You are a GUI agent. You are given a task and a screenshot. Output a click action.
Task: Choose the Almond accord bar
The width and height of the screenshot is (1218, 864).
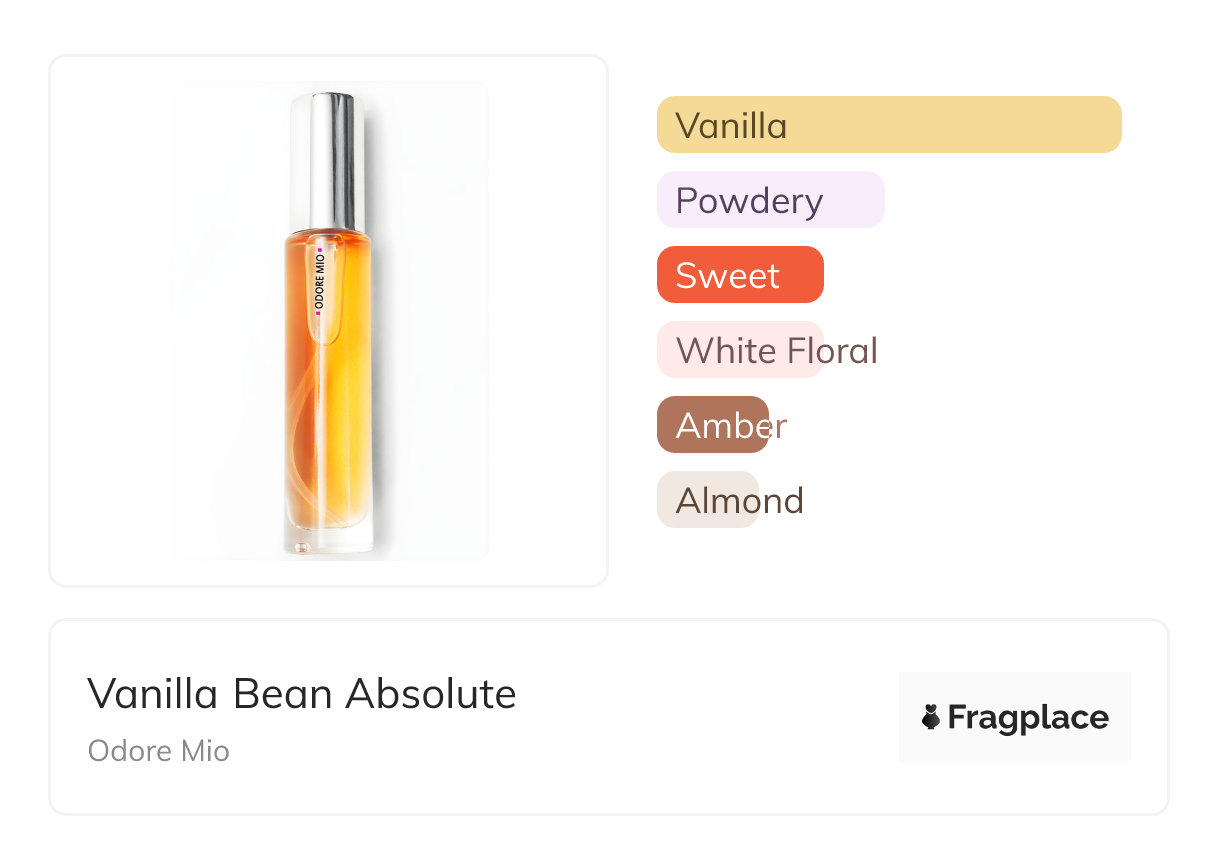tap(707, 500)
